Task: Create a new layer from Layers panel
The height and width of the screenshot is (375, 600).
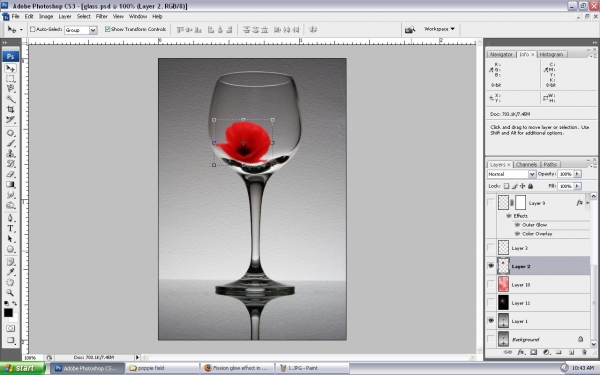Action: 571,352
